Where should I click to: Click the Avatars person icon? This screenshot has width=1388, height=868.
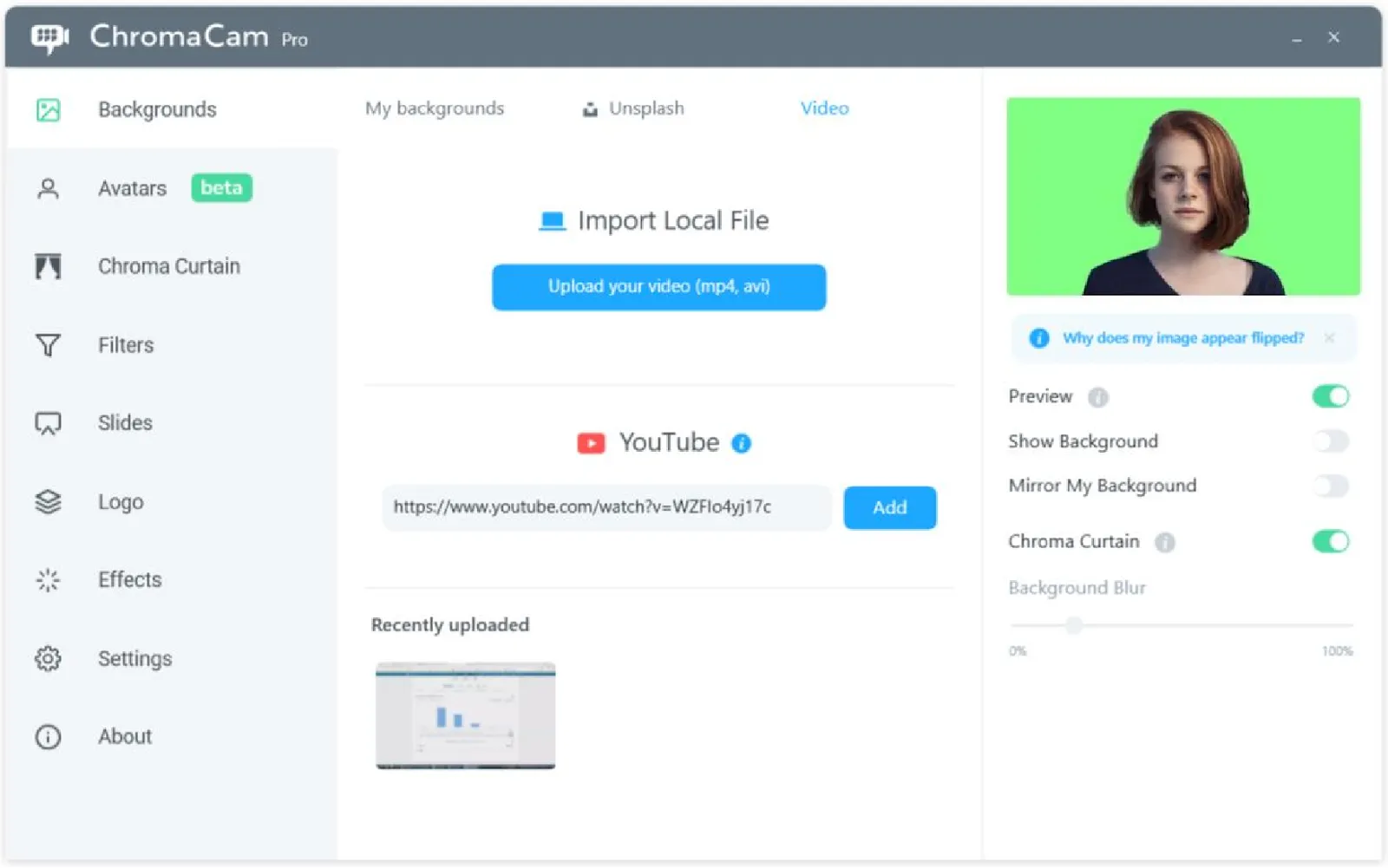click(x=49, y=189)
